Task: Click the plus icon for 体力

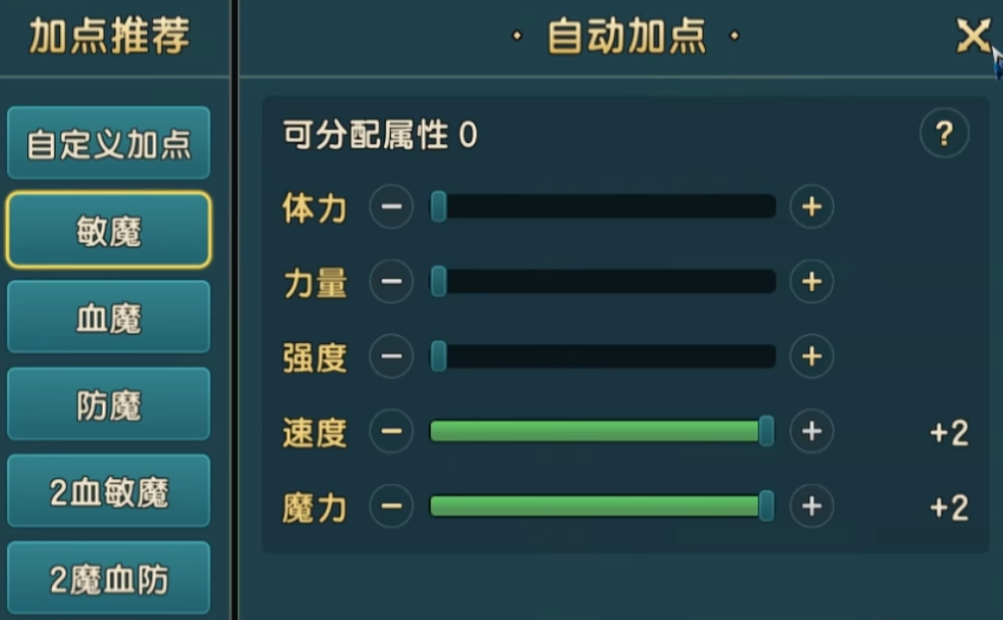Action: click(811, 208)
